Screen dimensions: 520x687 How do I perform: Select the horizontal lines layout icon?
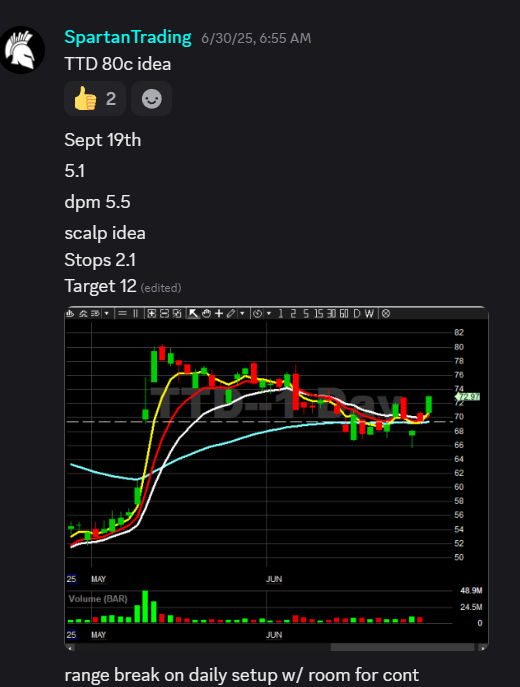click(123, 314)
